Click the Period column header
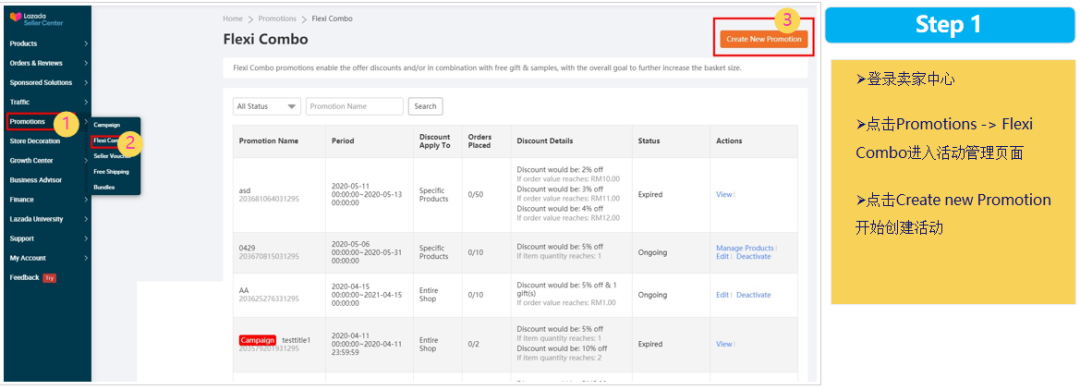The height and width of the screenshot is (390, 1080). [x=342, y=141]
